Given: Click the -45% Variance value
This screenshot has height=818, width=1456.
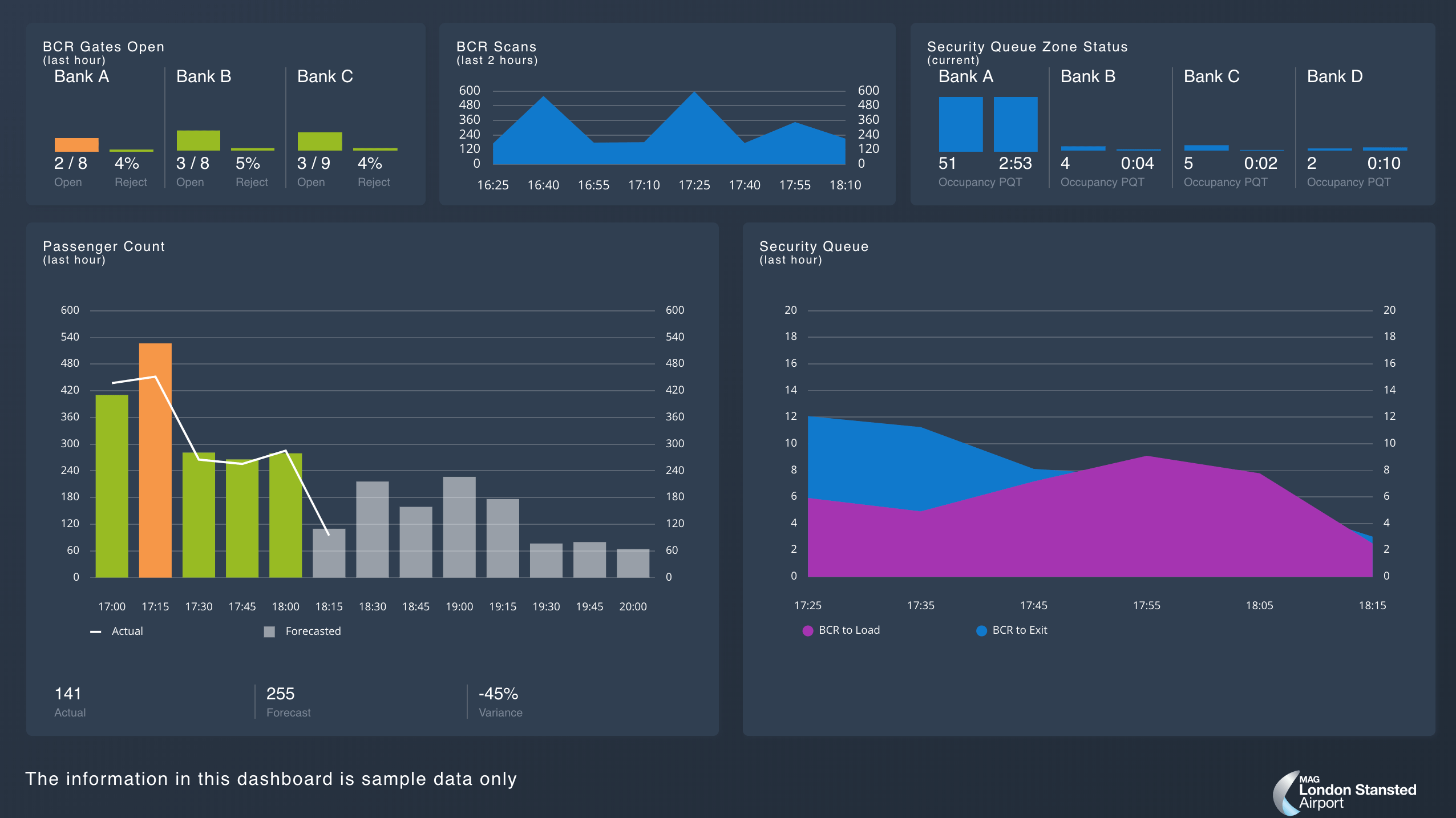Looking at the screenshot, I should coord(498,694).
